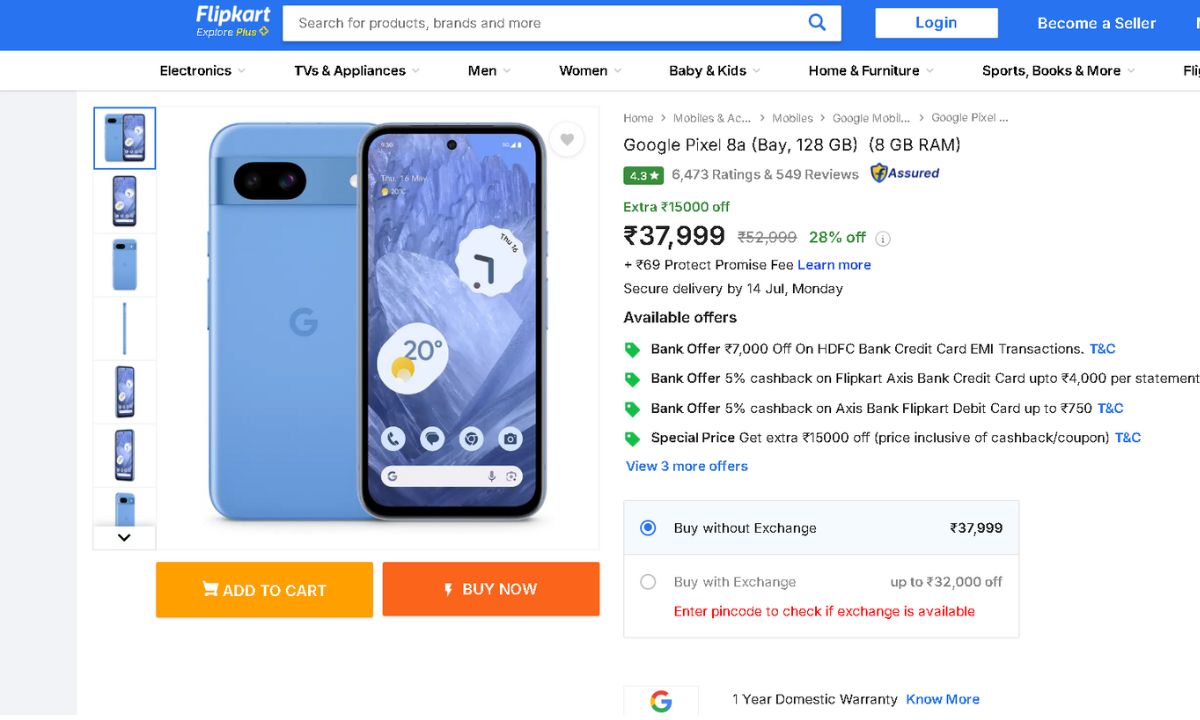Image resolution: width=1200 pixels, height=720 pixels.
Task: Open Home & Furniture menu
Action: tap(870, 71)
